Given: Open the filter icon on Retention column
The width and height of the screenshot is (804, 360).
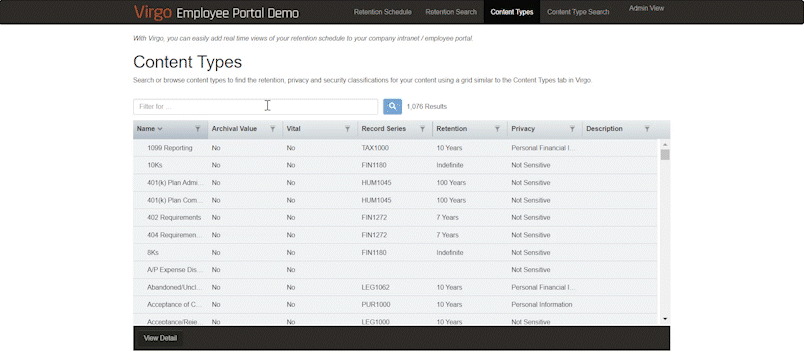Looking at the screenshot, I should click(x=497, y=129).
